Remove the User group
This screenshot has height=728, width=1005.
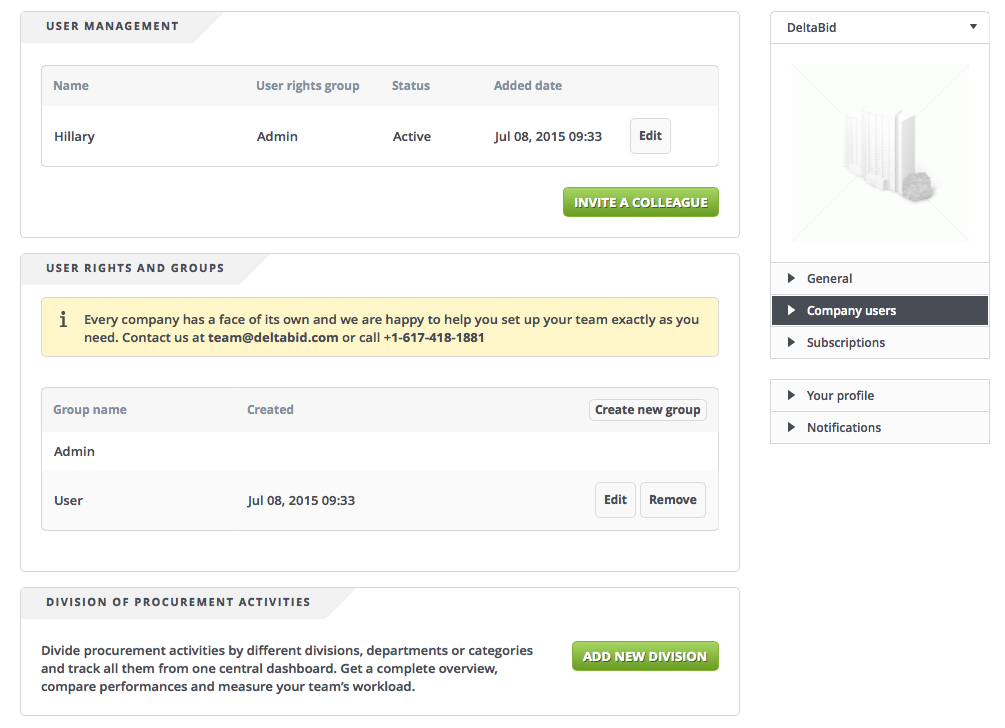pyautogui.click(x=672, y=500)
